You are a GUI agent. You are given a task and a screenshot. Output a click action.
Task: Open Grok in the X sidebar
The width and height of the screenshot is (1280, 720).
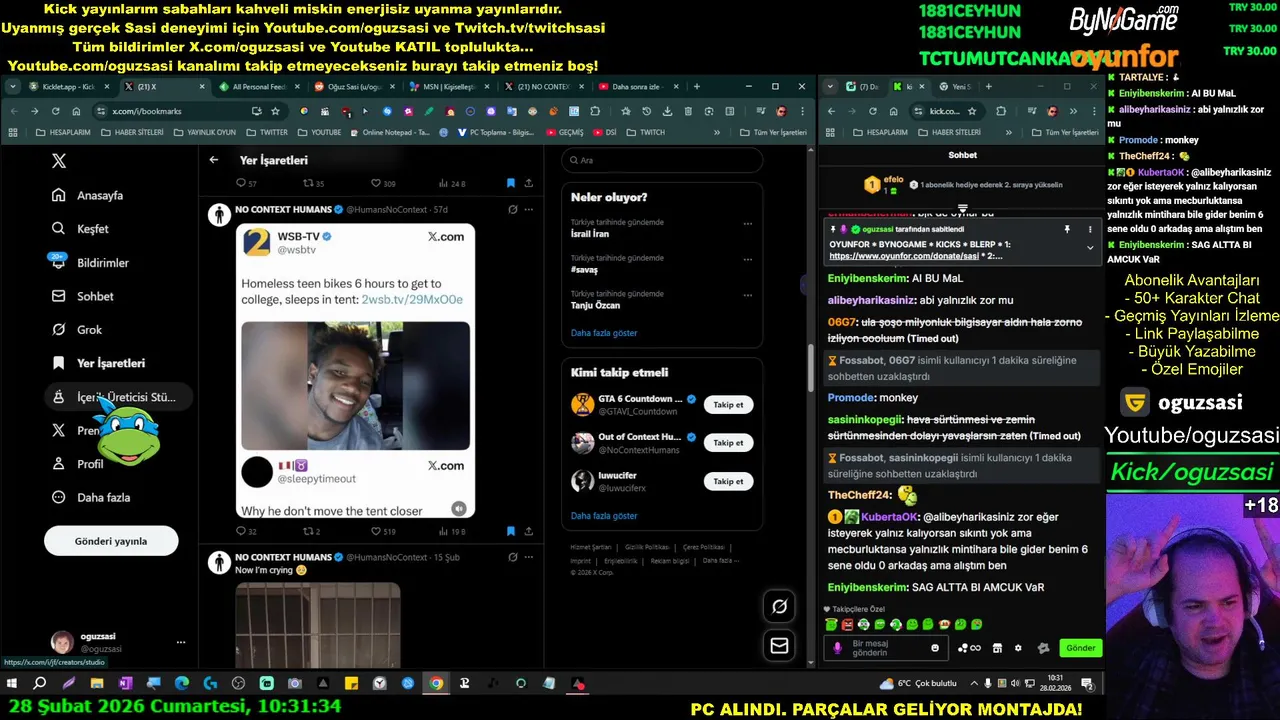[77, 330]
